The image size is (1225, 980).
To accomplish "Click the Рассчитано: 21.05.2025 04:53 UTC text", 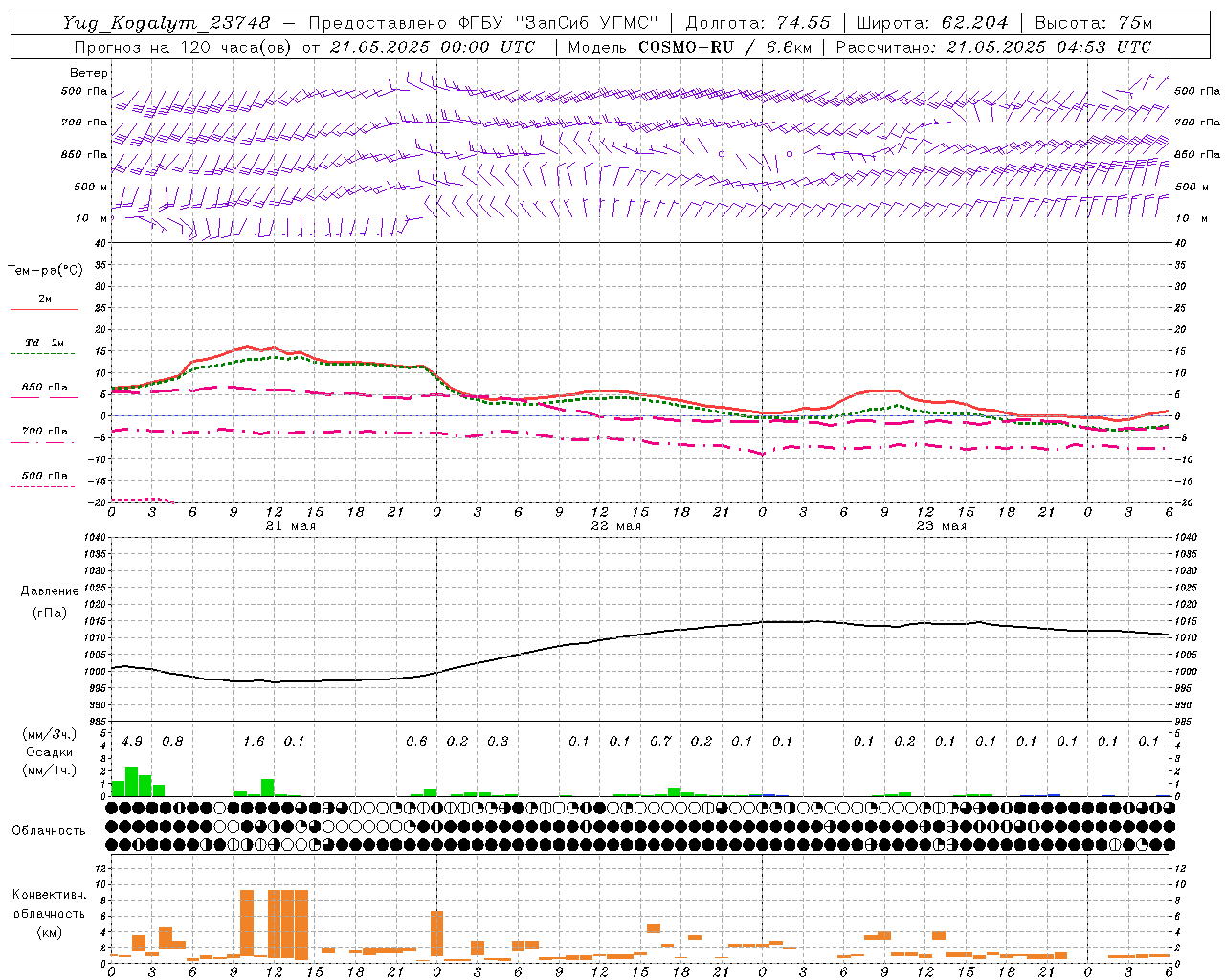I will (x=993, y=47).
